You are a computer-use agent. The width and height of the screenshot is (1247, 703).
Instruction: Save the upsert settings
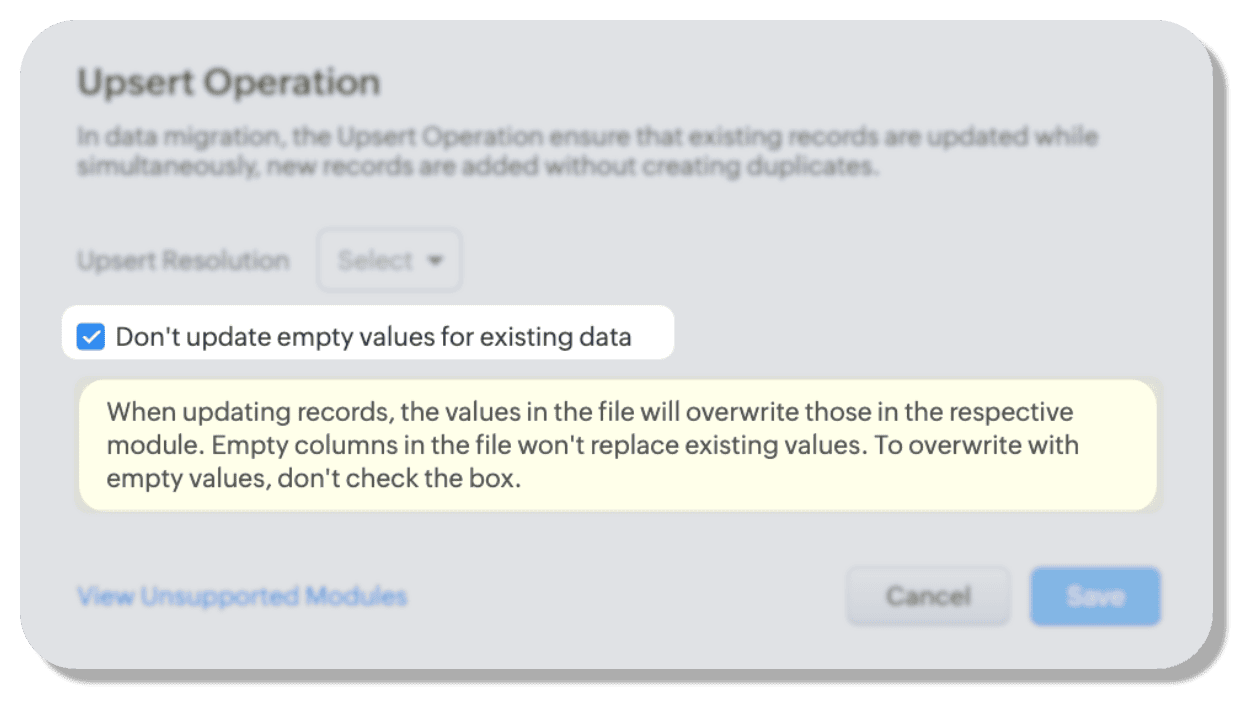[1095, 597]
